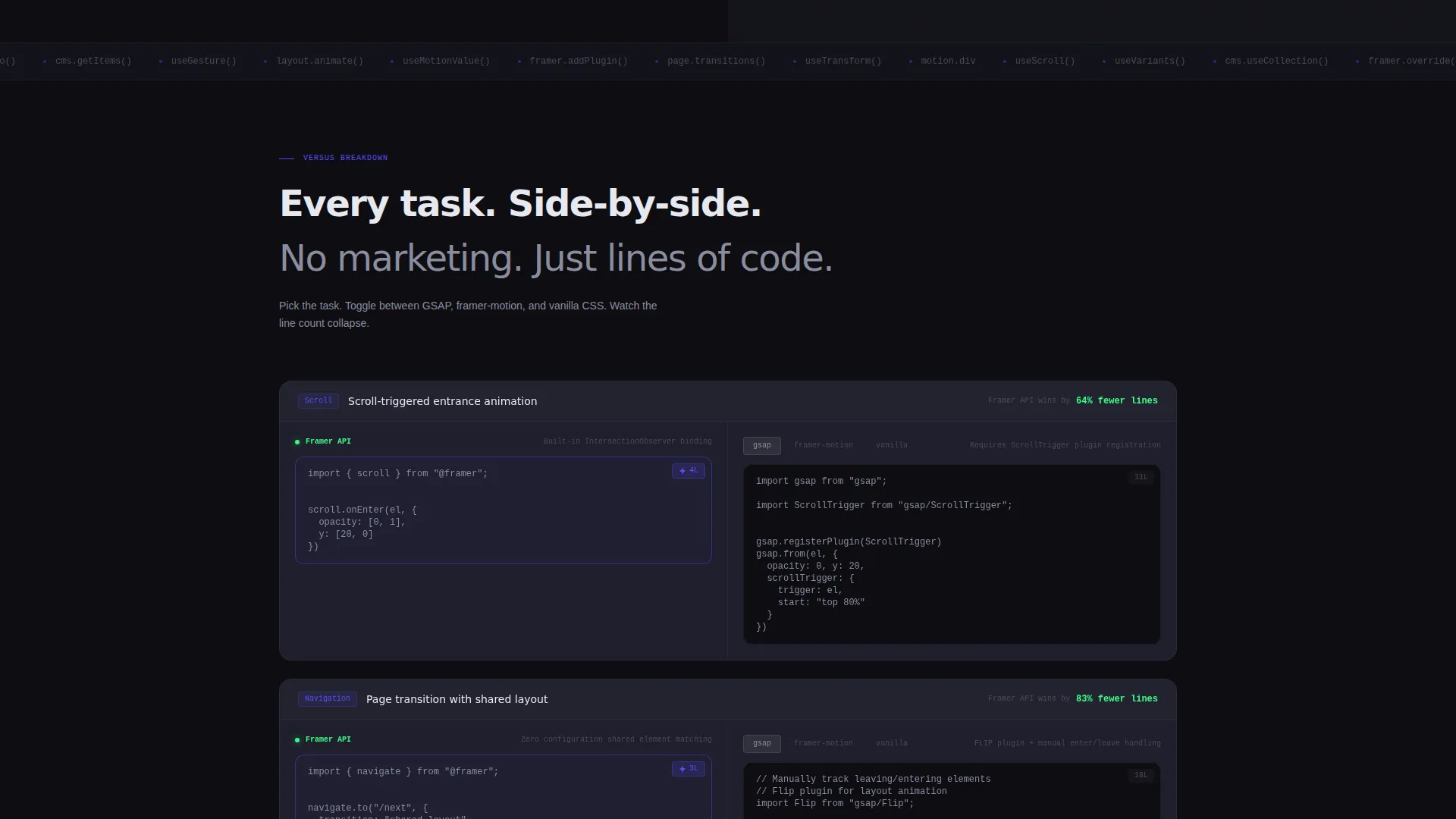Click useScroll() in the ticker strip

1045,61
